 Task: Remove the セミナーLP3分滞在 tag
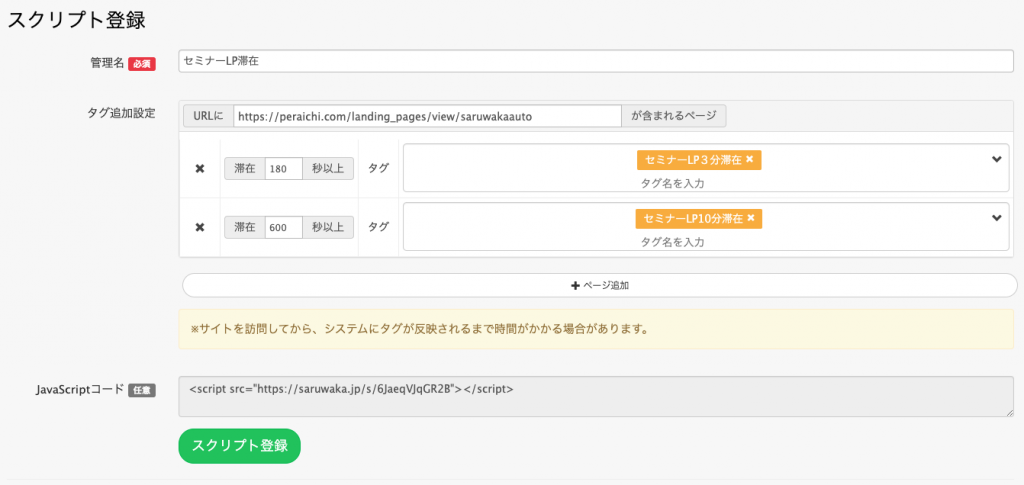click(750, 159)
